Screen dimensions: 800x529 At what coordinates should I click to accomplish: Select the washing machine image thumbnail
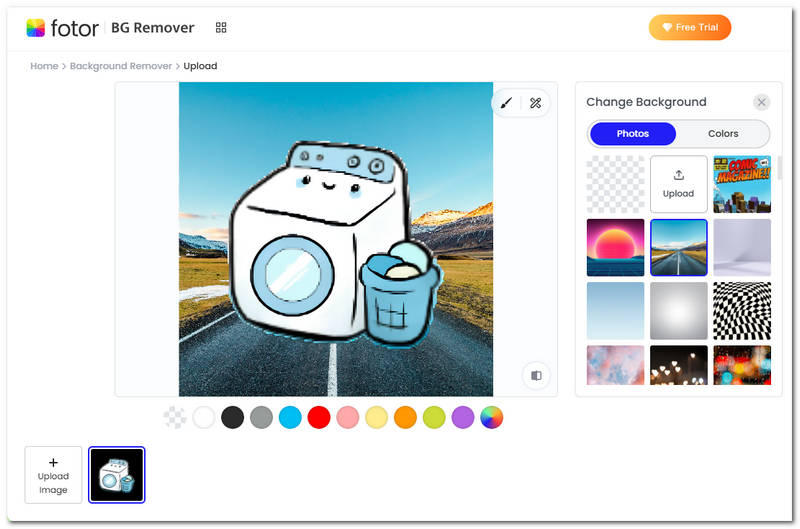click(117, 475)
